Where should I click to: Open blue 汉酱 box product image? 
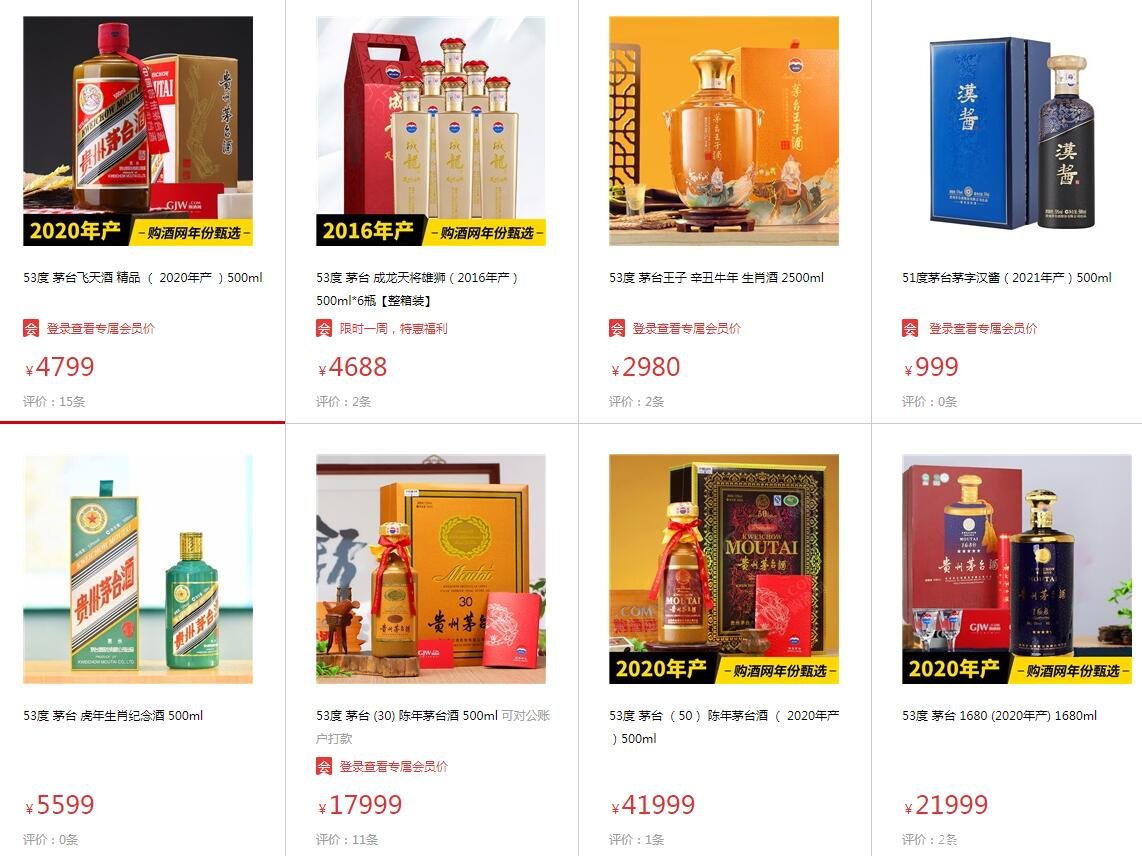click(x=1017, y=131)
